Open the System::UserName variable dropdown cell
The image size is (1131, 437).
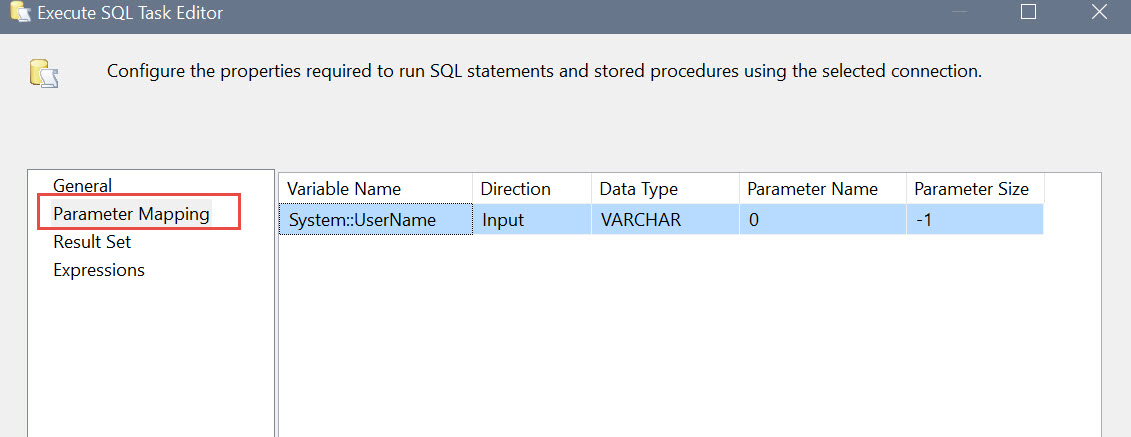[x=376, y=219]
